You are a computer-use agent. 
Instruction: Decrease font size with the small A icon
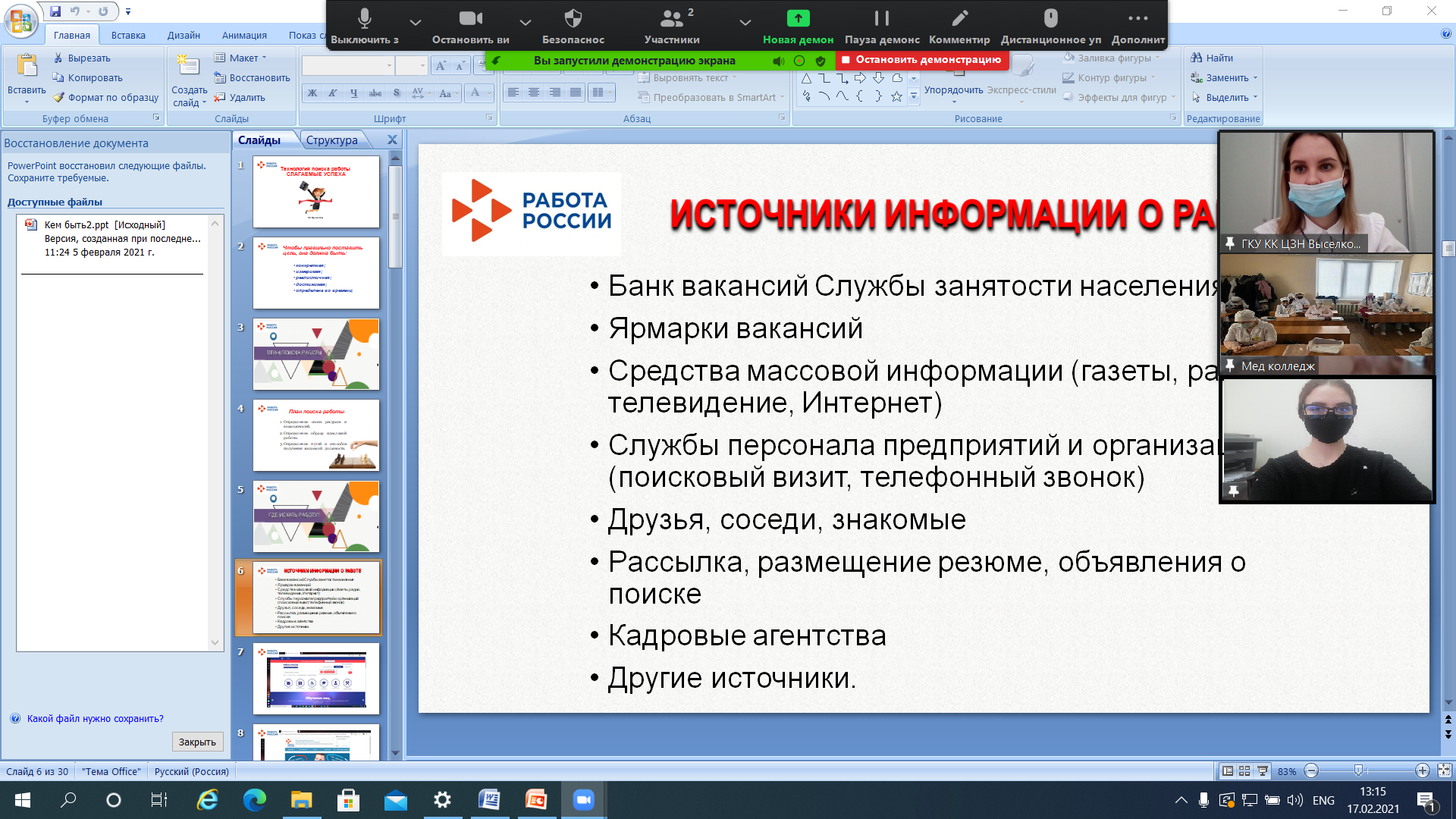click(x=460, y=66)
